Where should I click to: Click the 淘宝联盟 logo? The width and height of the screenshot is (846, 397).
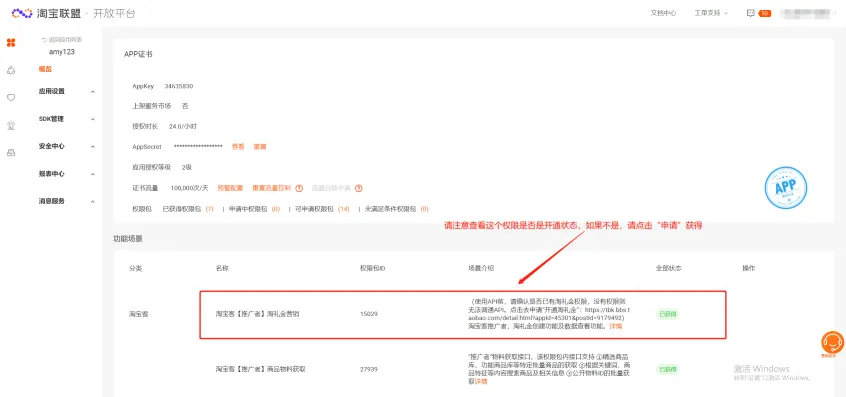(46, 13)
